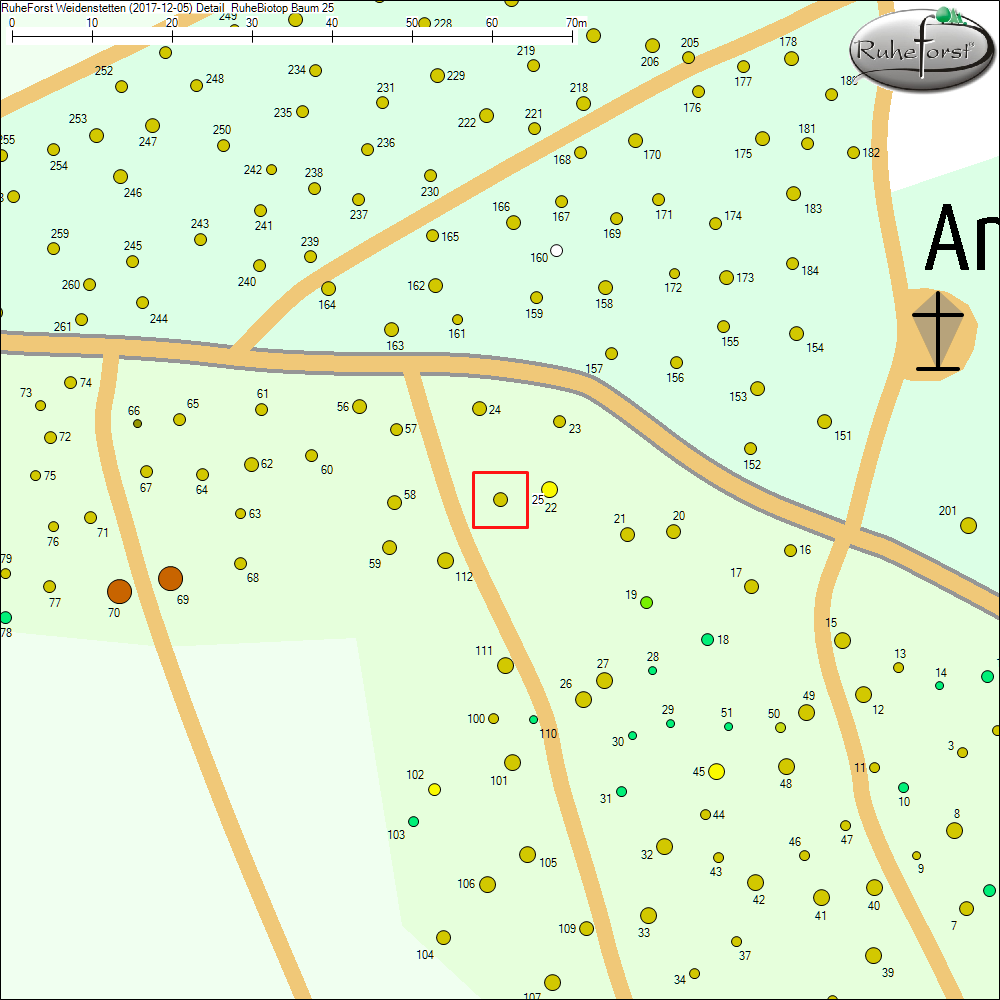Screen dimensions: 1000x1000
Task: Select the orange tree marker 69
Action: pyautogui.click(x=170, y=578)
